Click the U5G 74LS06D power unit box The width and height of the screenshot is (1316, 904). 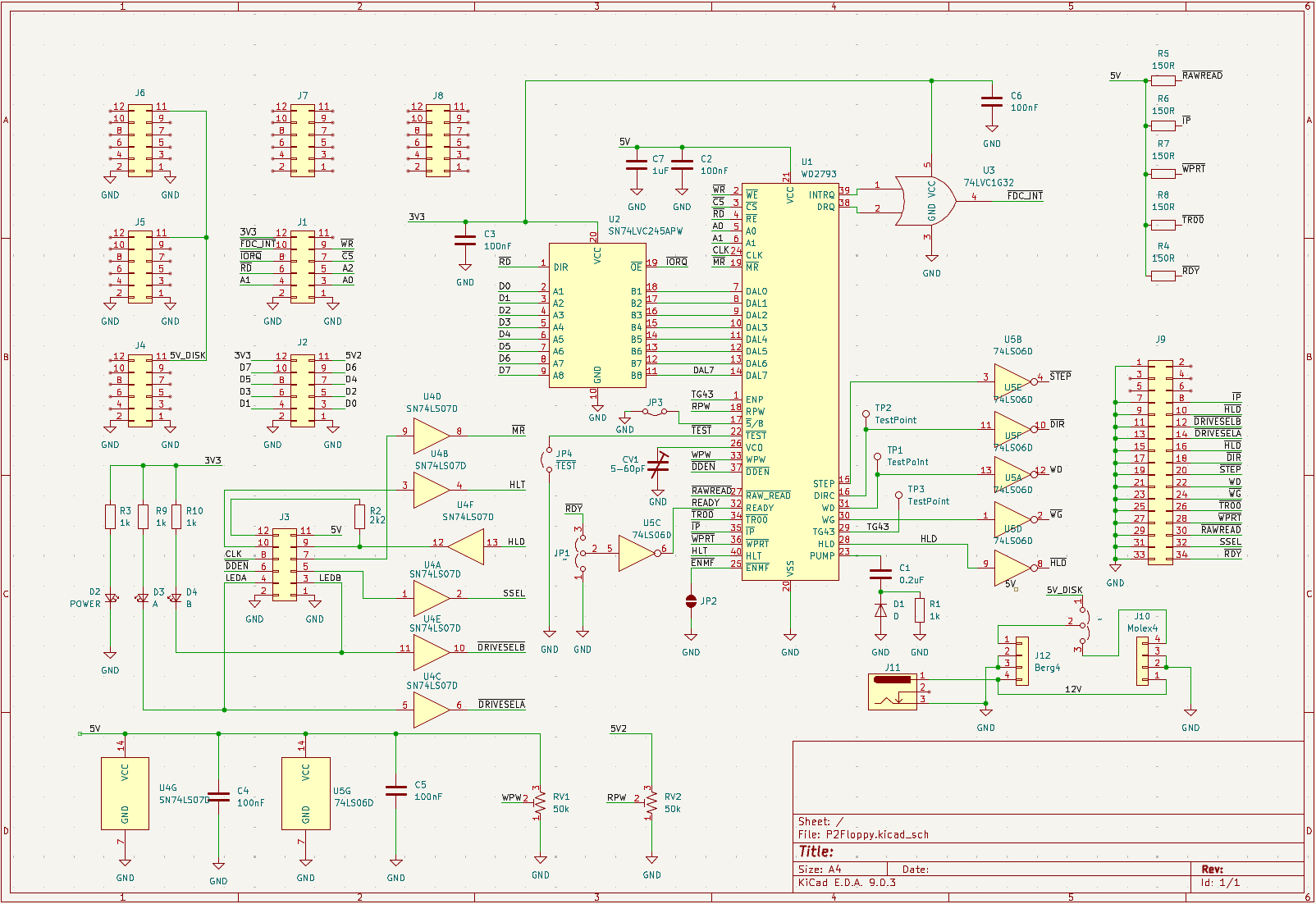(306, 793)
